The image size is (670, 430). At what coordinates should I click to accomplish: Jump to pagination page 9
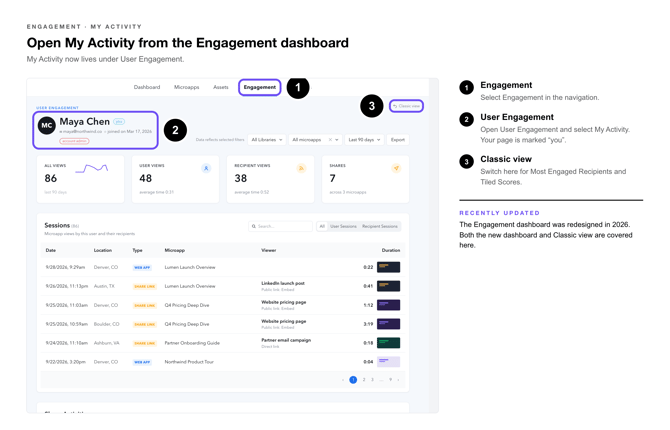coord(390,380)
